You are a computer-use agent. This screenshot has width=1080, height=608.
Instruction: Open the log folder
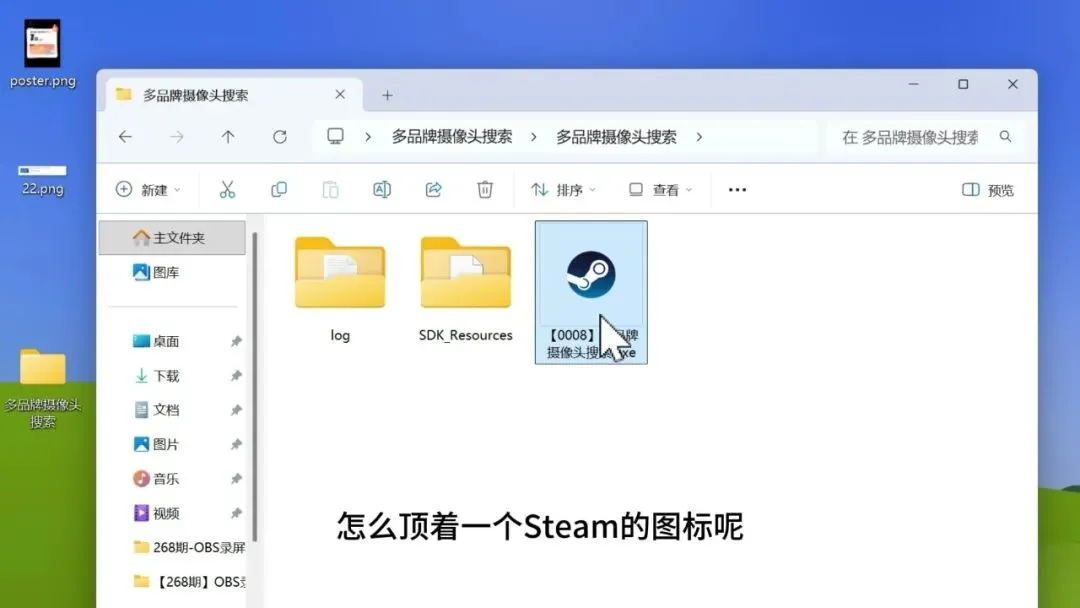(x=340, y=289)
